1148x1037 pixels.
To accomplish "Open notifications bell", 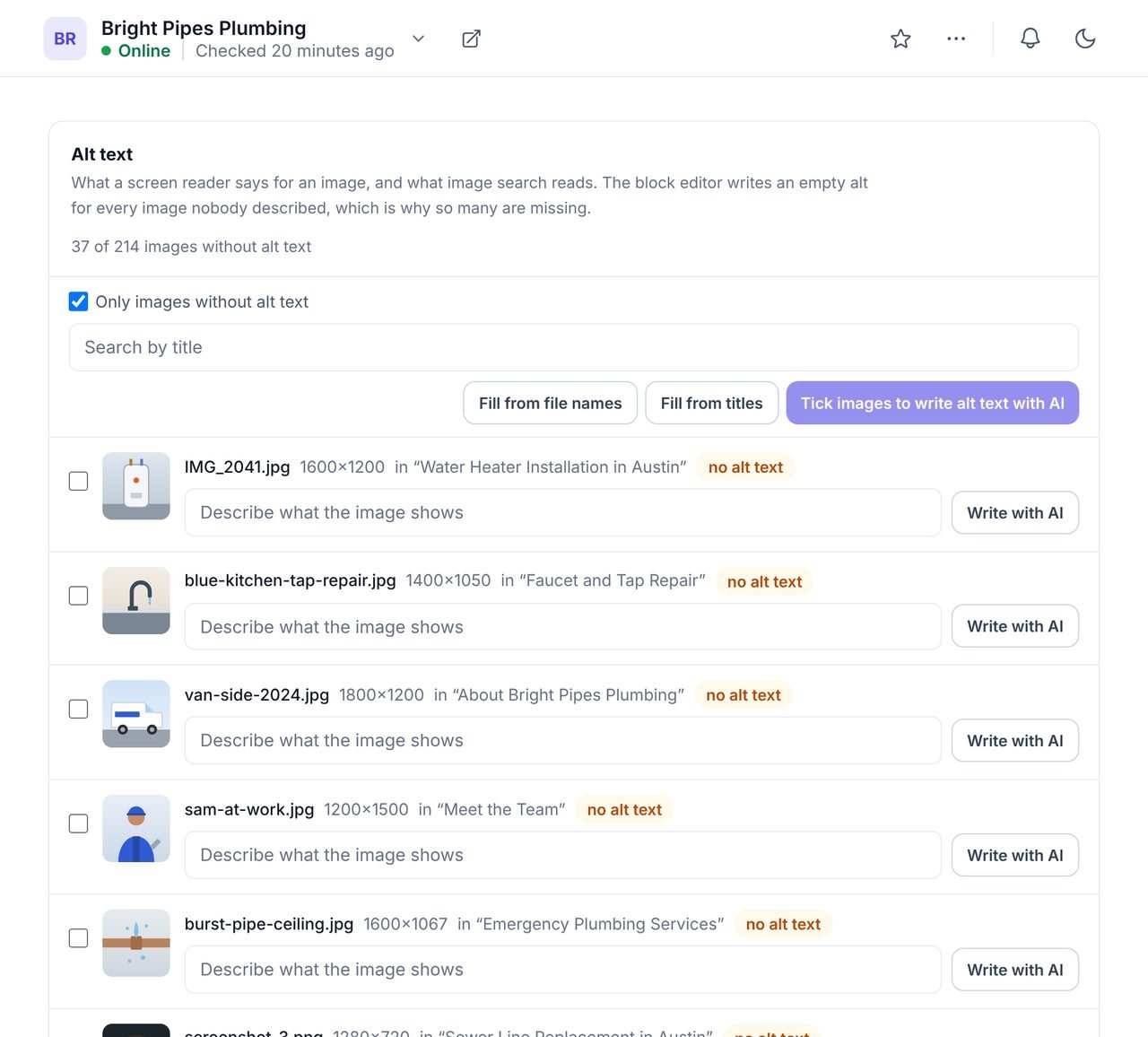I will (x=1031, y=39).
